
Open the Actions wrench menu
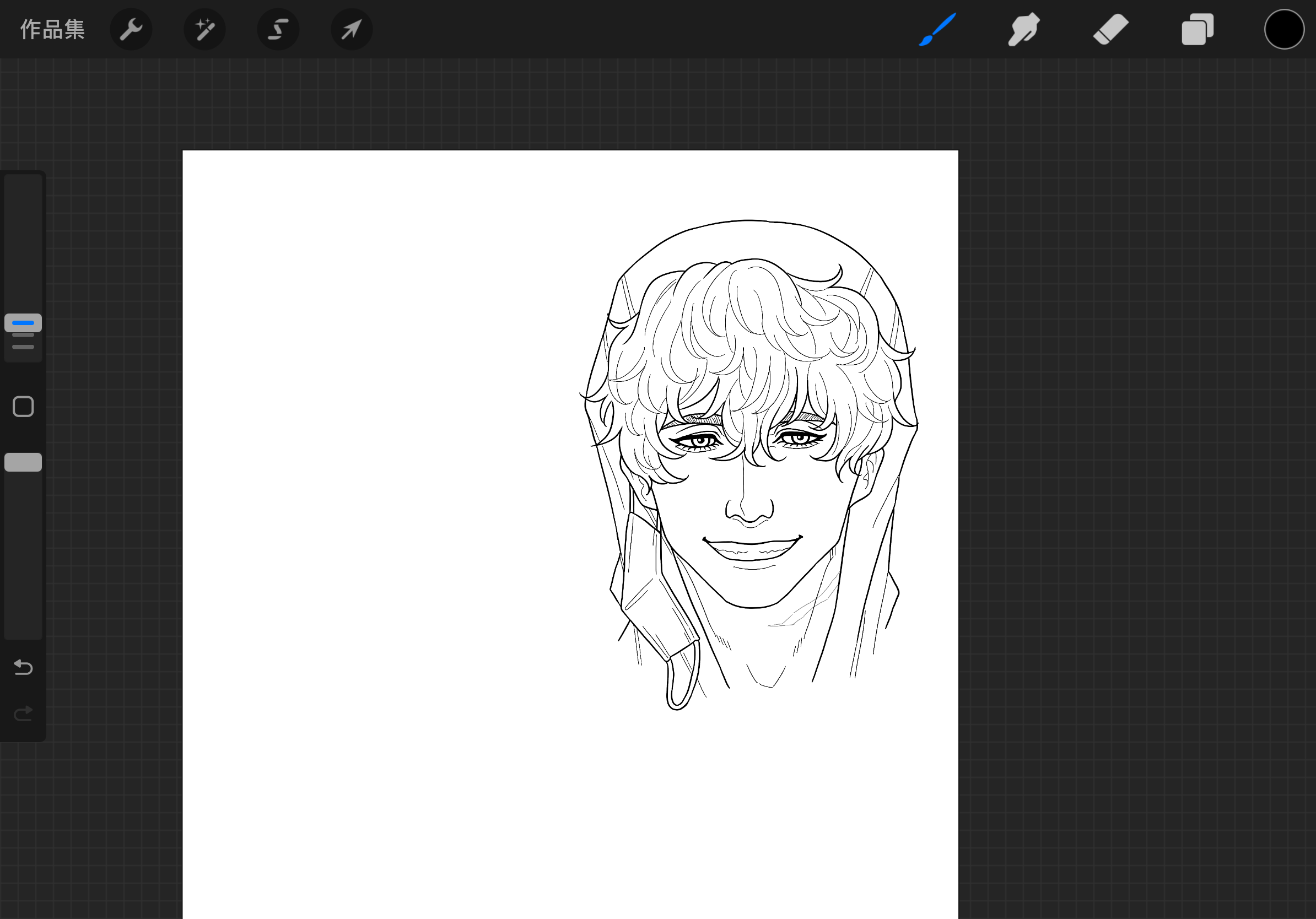[x=131, y=29]
